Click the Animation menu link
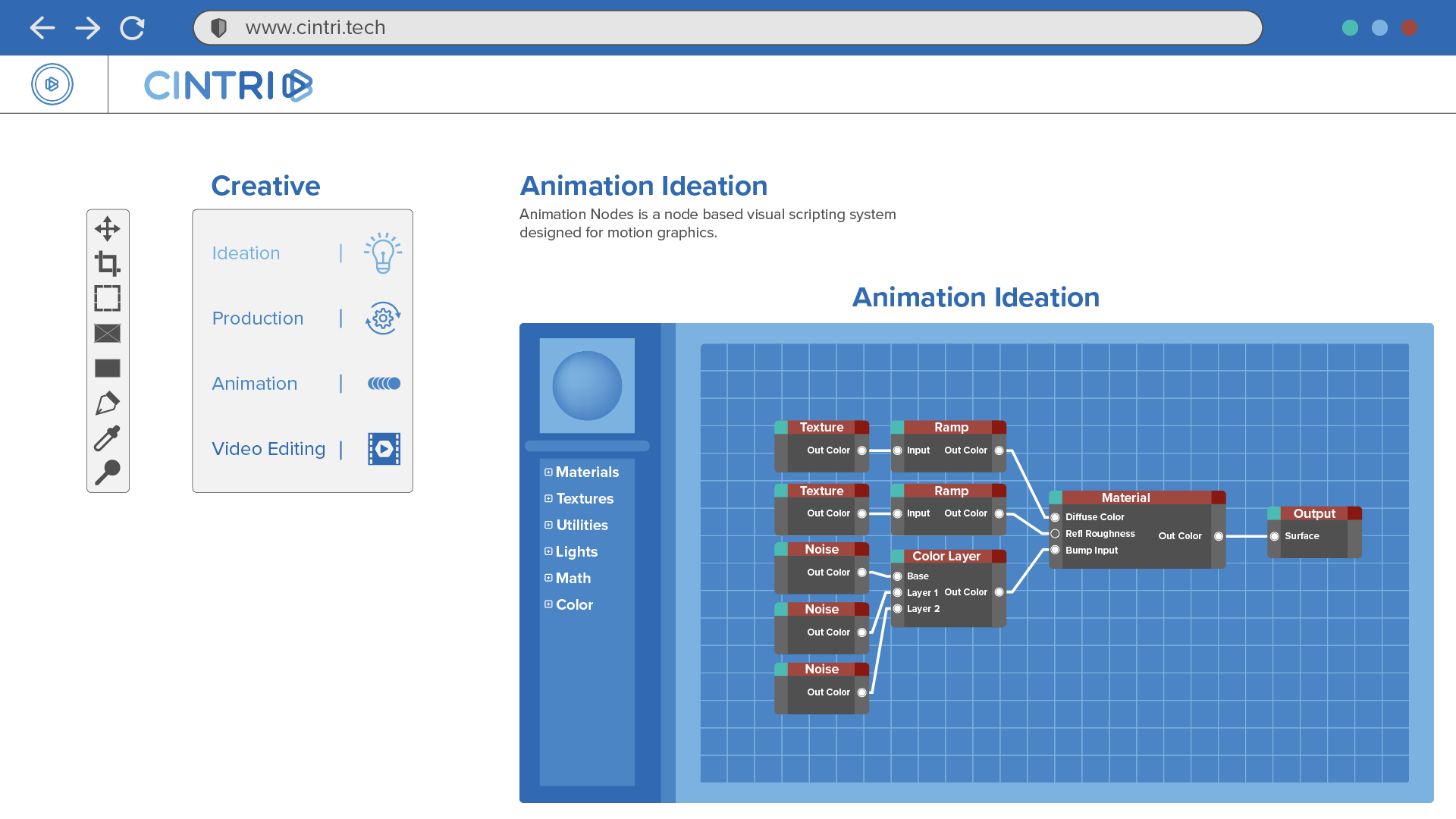1456x819 pixels. pyautogui.click(x=255, y=384)
